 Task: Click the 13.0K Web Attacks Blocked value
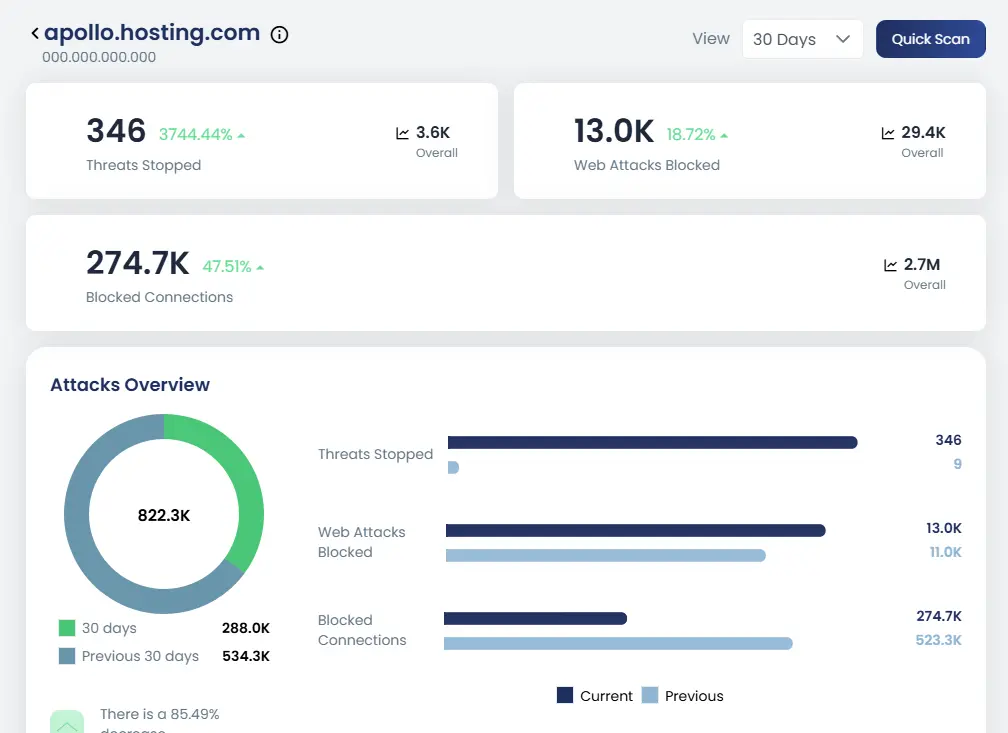pyautogui.click(x=614, y=131)
